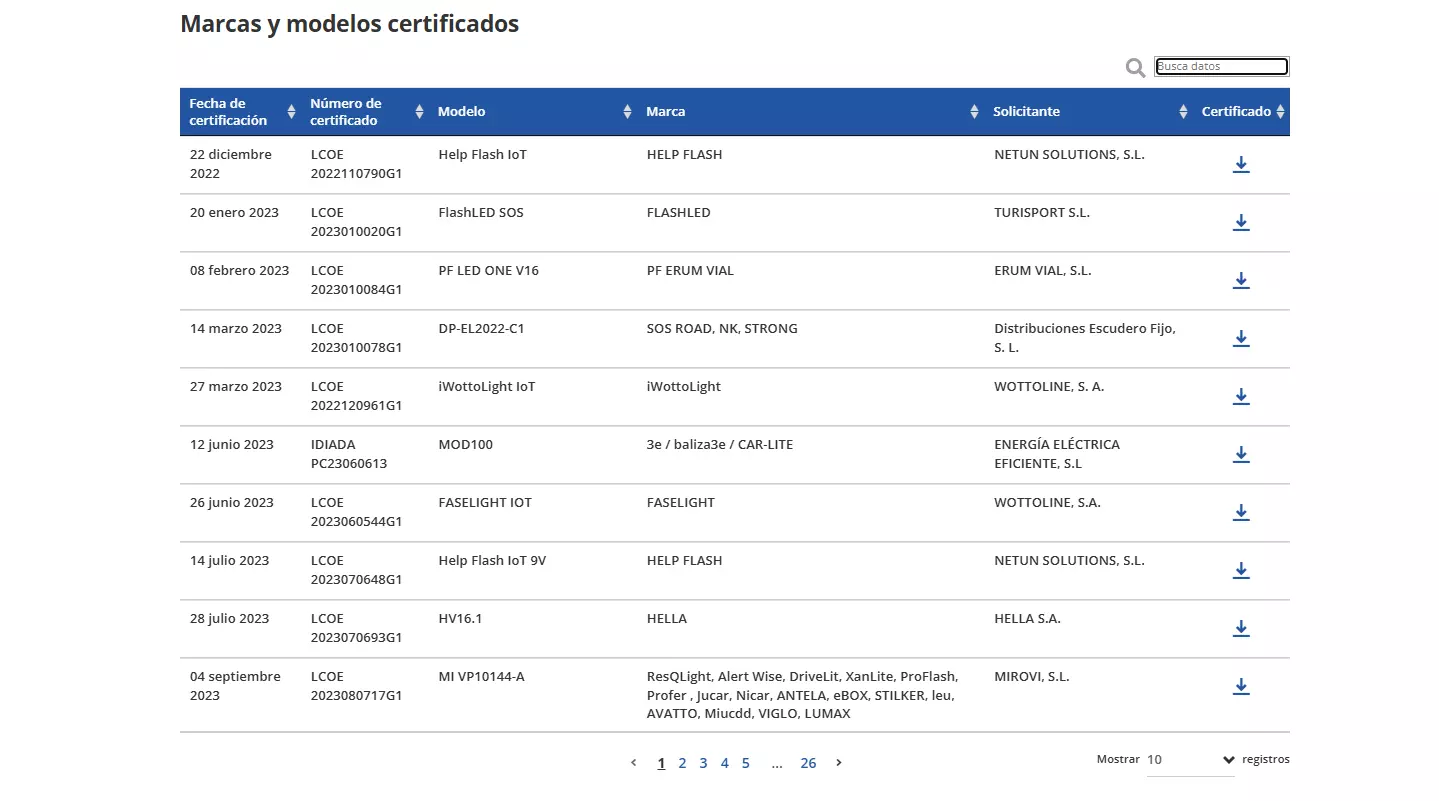1439x801 pixels.
Task: Select the 3e / baliza3e / CAR-LITE cell
Action: pos(720,445)
